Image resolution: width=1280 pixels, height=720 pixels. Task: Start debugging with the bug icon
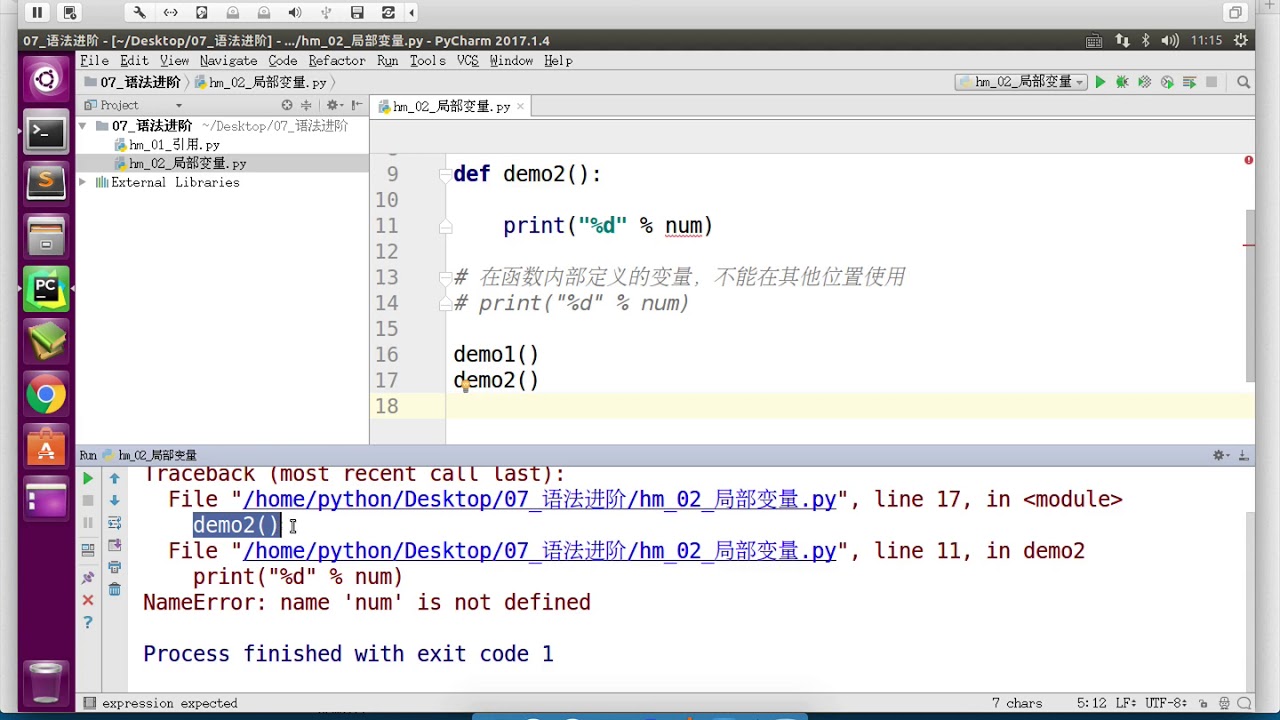(x=1122, y=82)
